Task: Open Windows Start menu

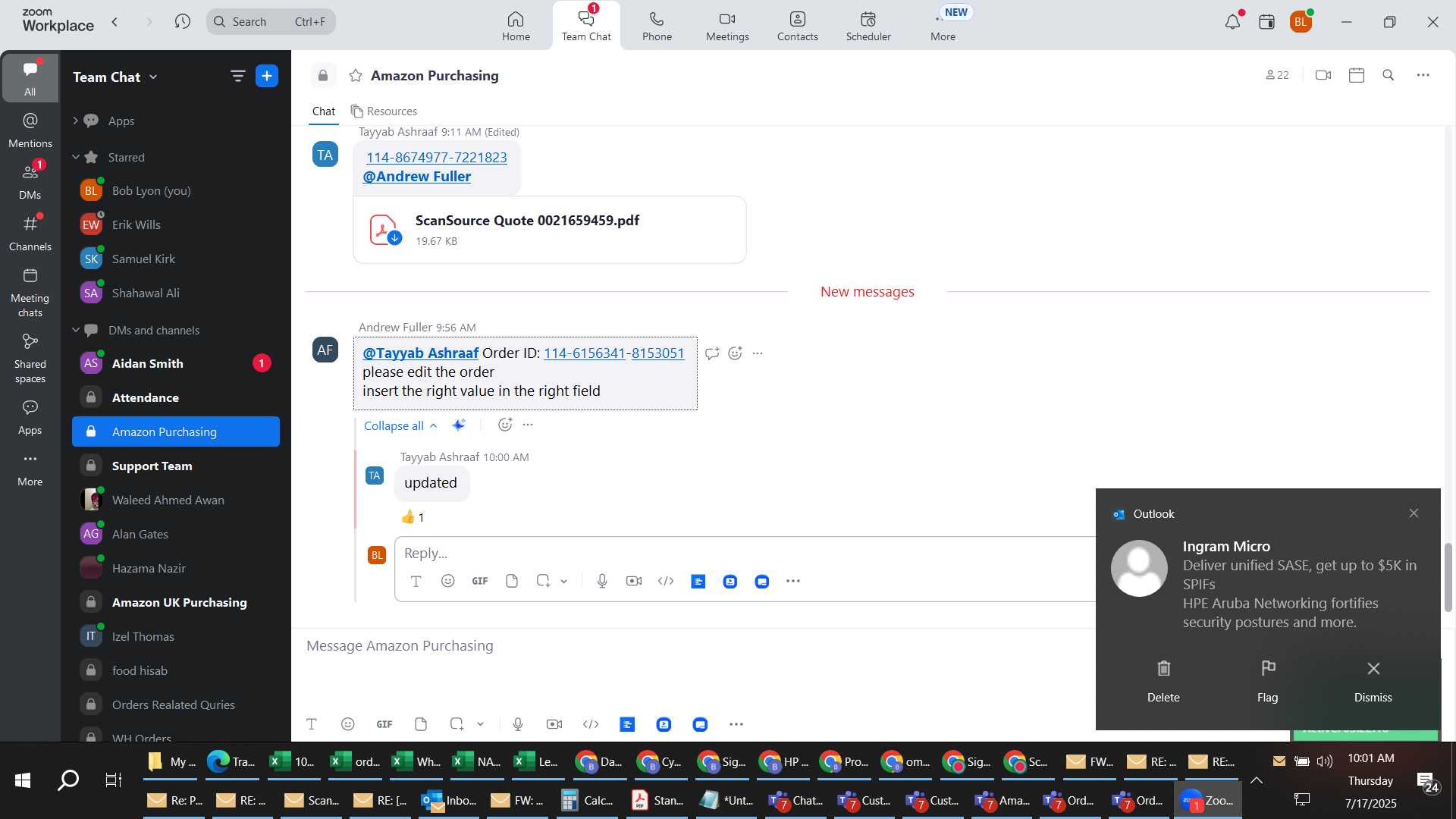Action: pyautogui.click(x=23, y=780)
